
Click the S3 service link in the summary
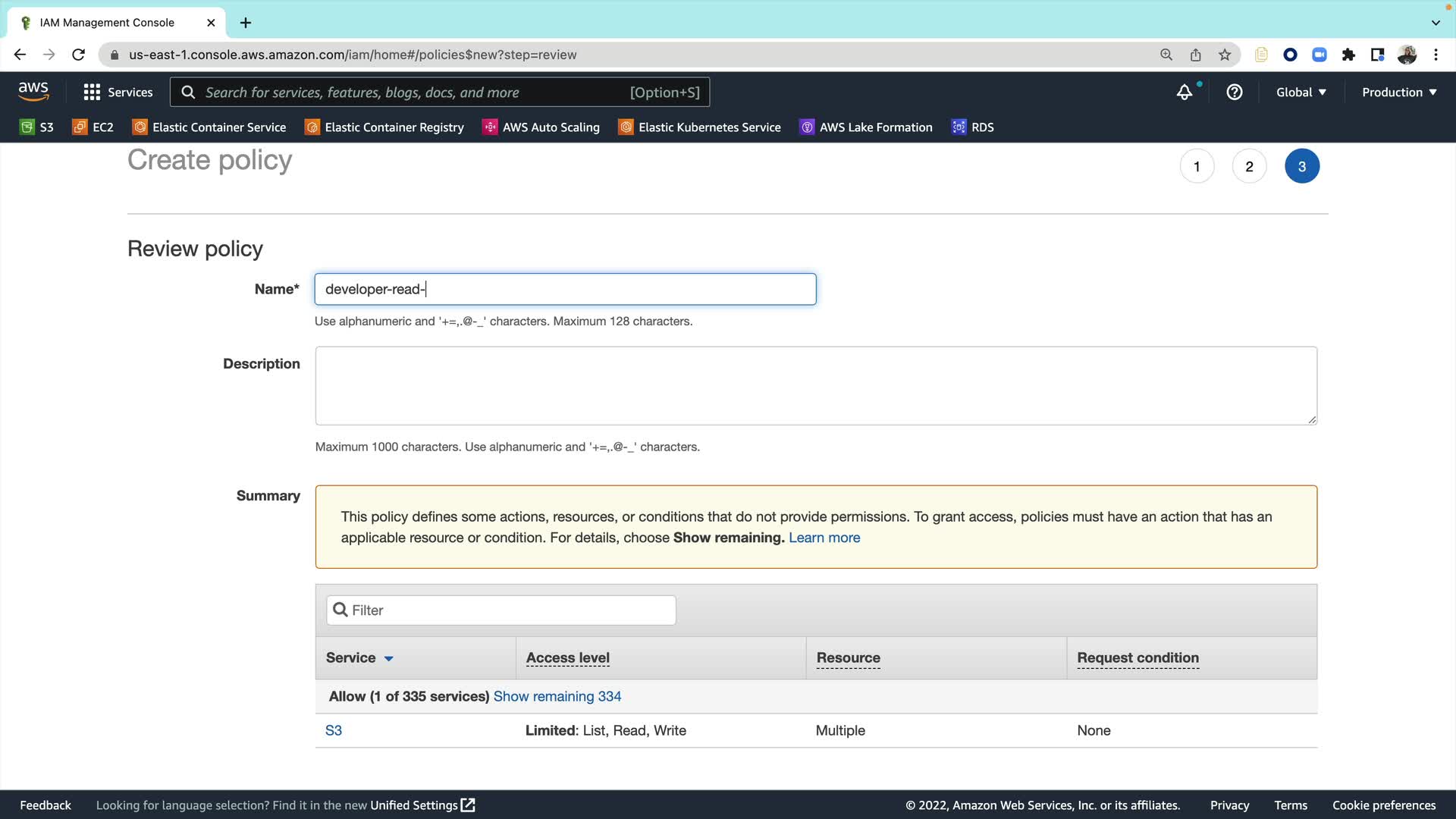click(333, 730)
